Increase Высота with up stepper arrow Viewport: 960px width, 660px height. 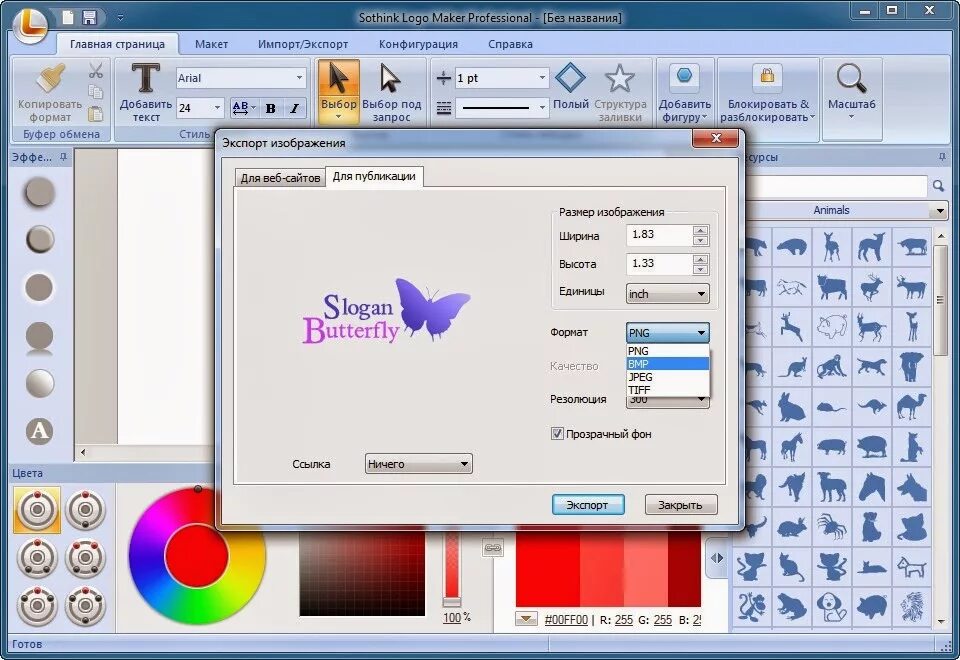(701, 260)
